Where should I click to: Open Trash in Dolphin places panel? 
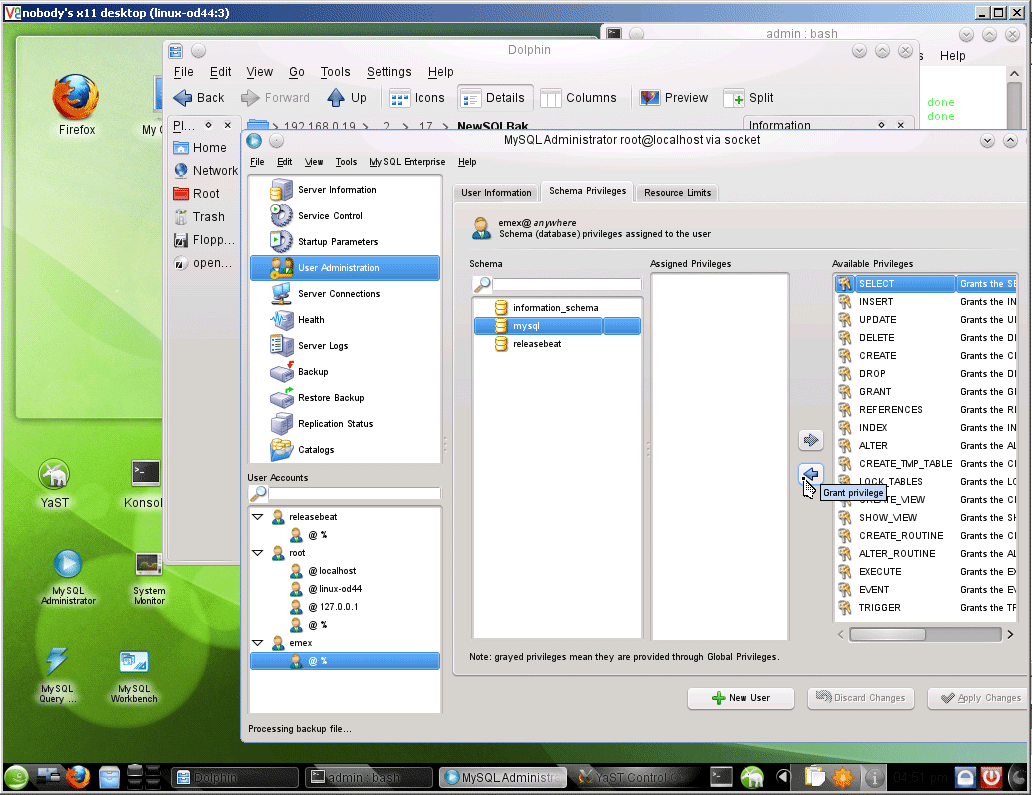tap(200, 217)
